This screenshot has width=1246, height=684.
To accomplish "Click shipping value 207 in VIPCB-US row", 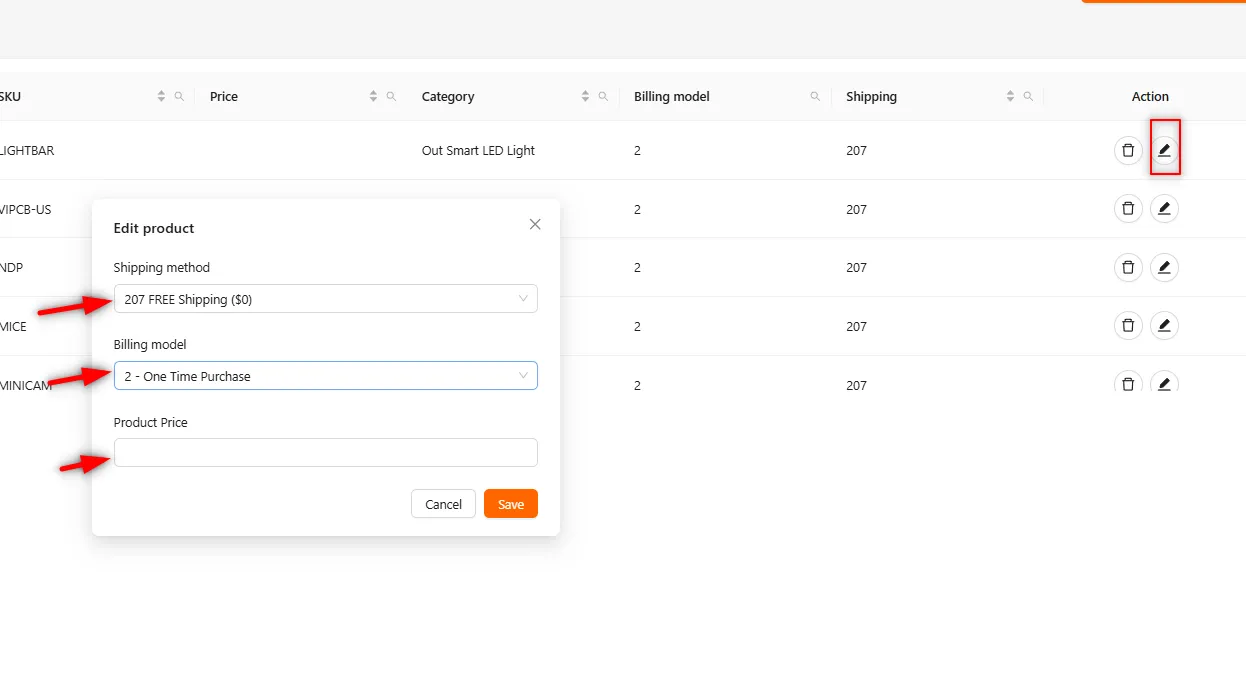I will [x=856, y=209].
